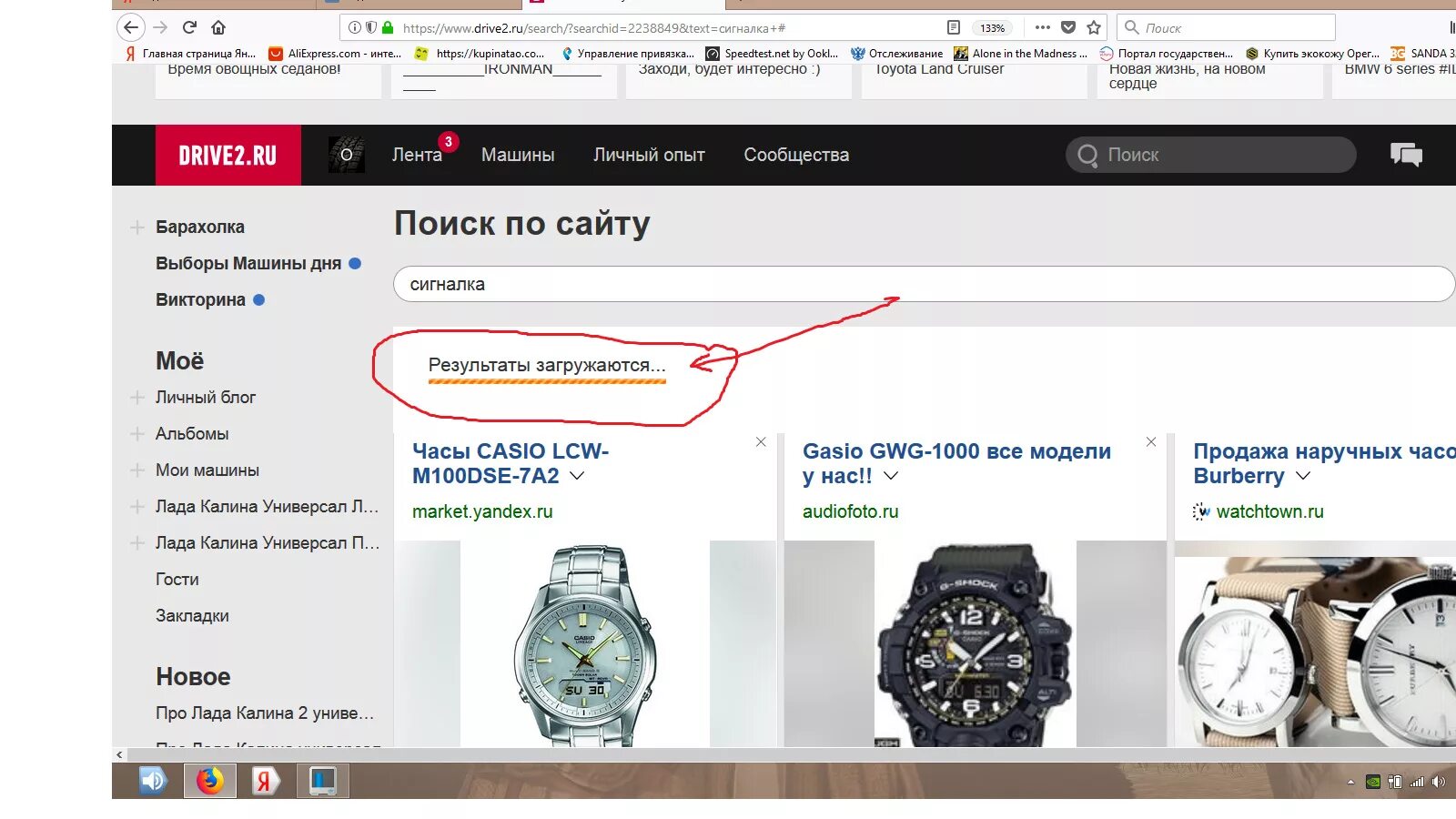
Task: Open dropdown arrow on Часы CASIO LCW ad
Action: [x=577, y=476]
